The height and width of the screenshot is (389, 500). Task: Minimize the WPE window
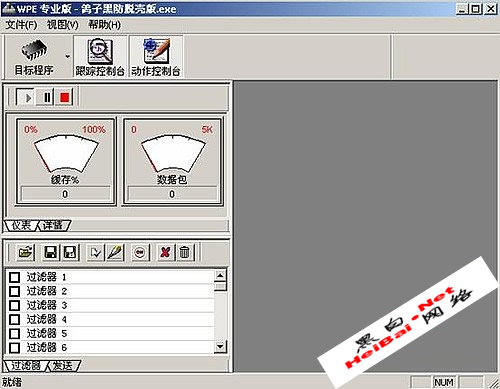coord(462,9)
